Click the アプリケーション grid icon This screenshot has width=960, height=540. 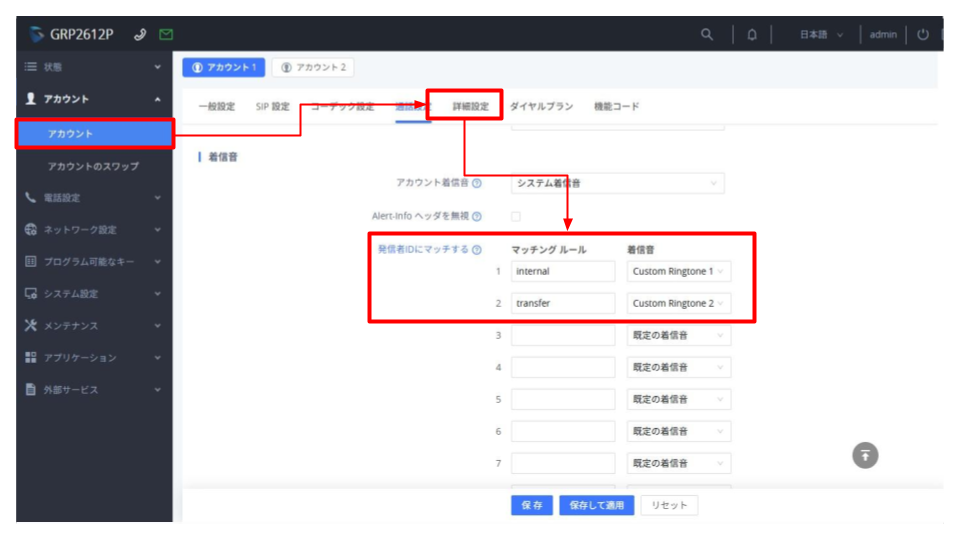[x=31, y=357]
